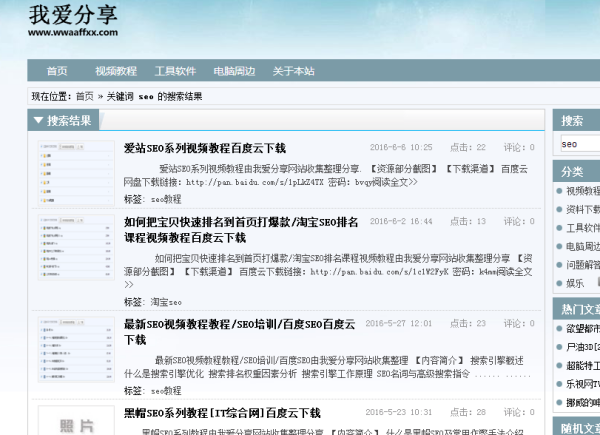This screenshot has width=600, height=435.
Task: Select the 点击: 13 count text
Action: coord(468,221)
